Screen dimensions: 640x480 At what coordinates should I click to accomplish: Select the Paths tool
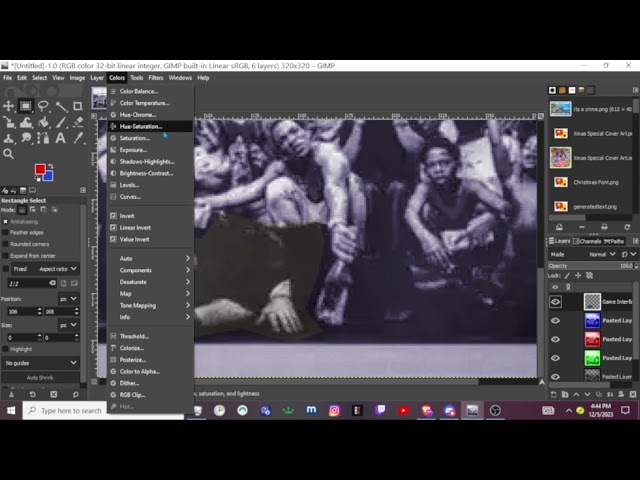coord(43,138)
